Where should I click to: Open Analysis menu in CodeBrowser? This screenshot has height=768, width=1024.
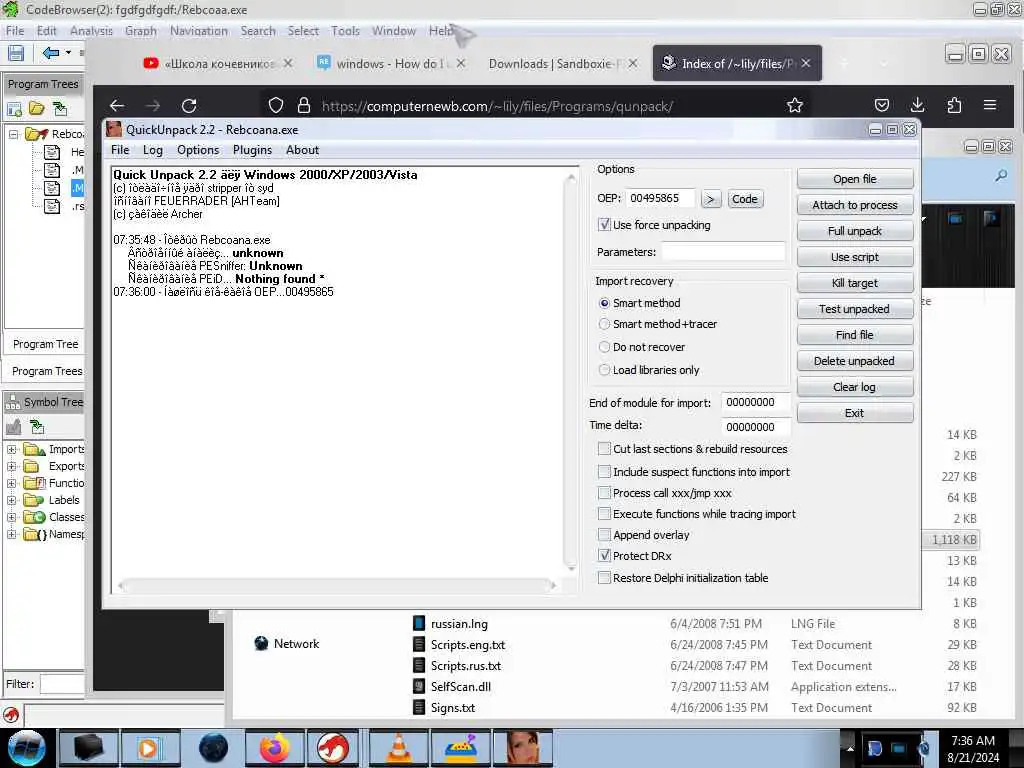[x=91, y=31]
